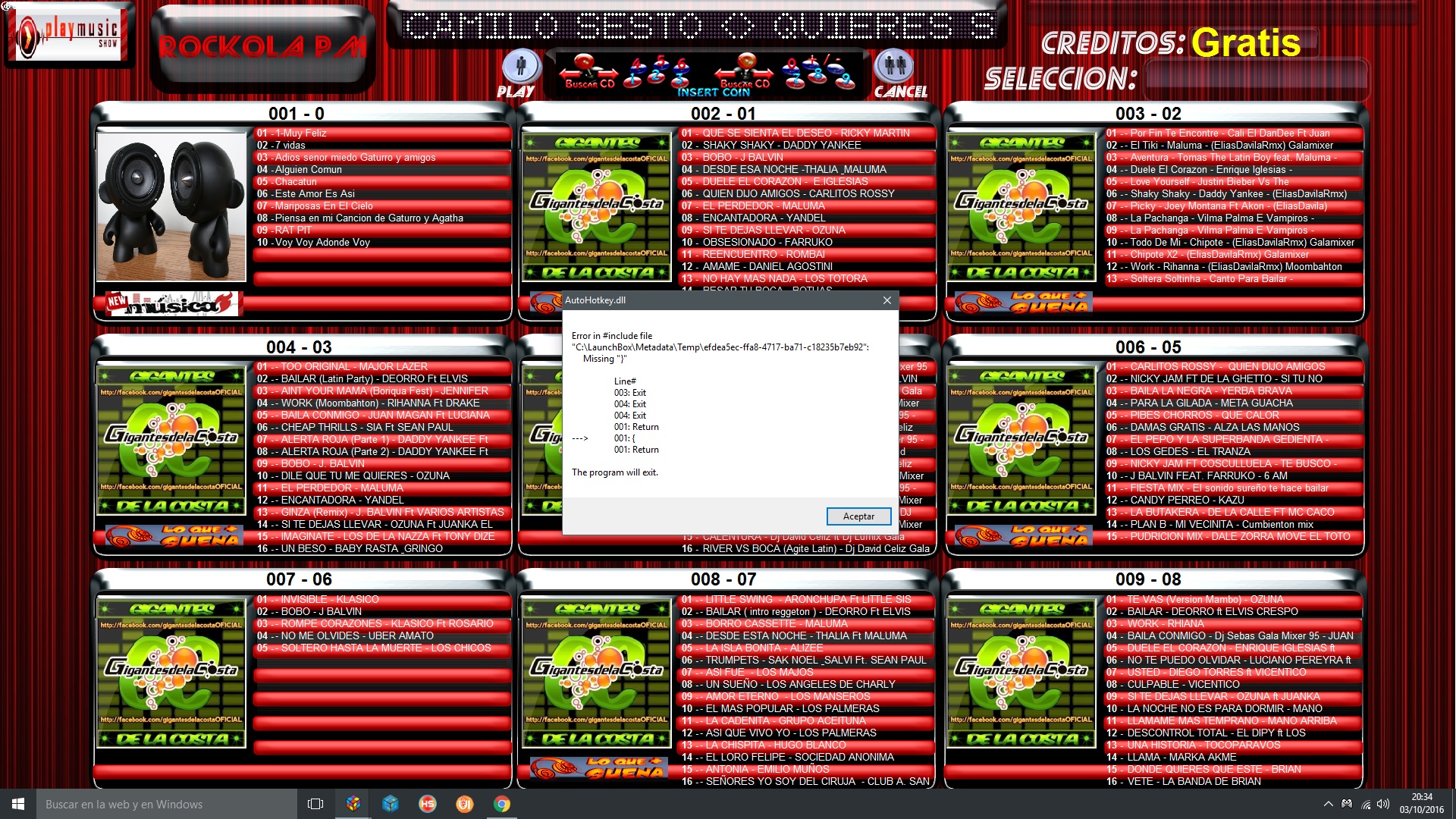Click arcade number button 3
Image resolution: width=1456 pixels, height=819 pixels.
(679, 80)
